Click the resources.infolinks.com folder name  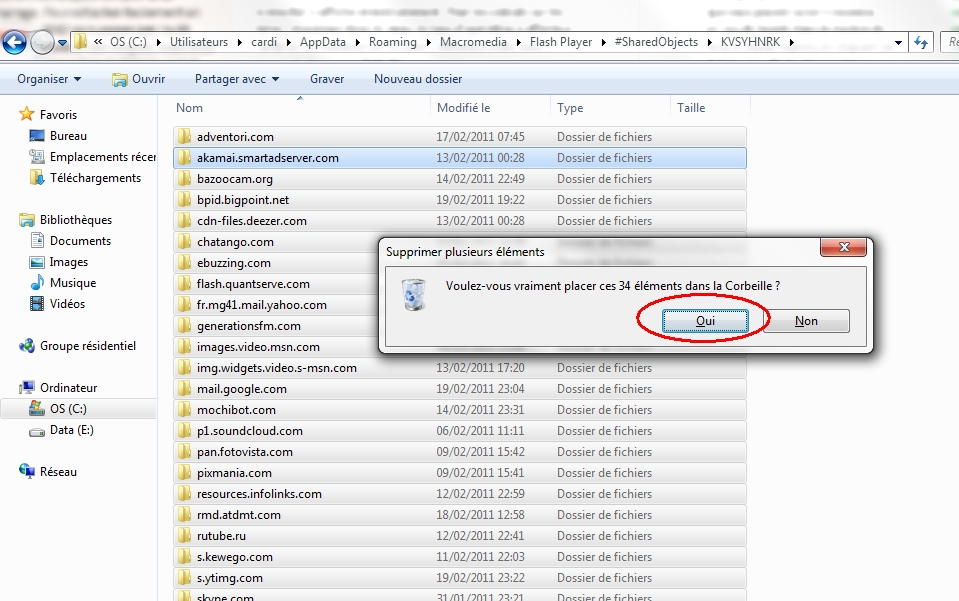point(259,493)
